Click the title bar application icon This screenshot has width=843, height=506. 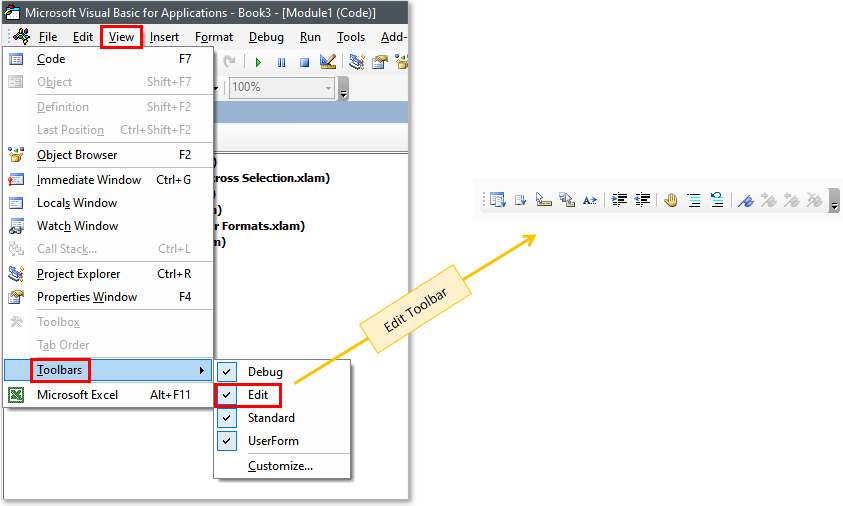coord(12,12)
